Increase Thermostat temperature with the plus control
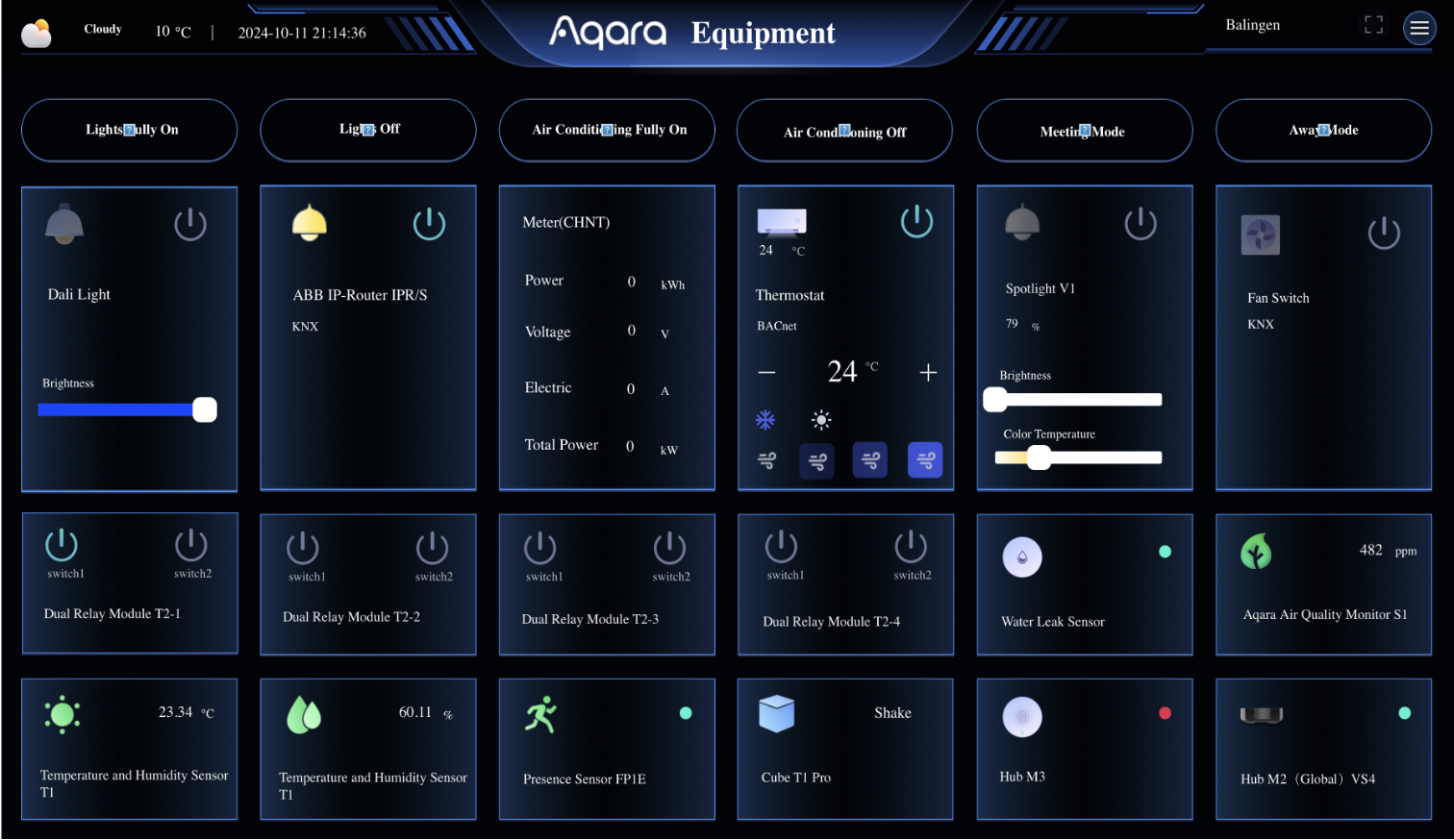 (927, 371)
